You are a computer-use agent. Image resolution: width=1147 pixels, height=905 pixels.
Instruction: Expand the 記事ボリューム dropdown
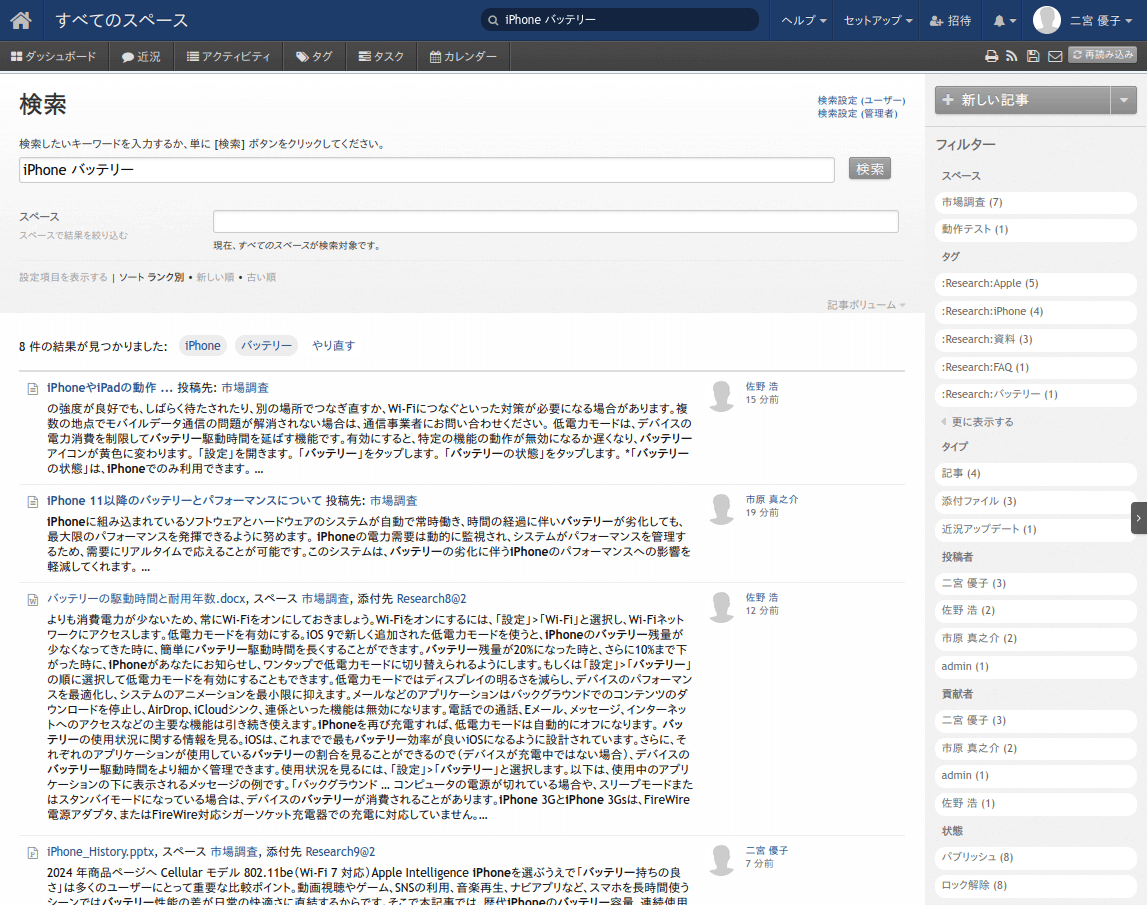coord(866,304)
